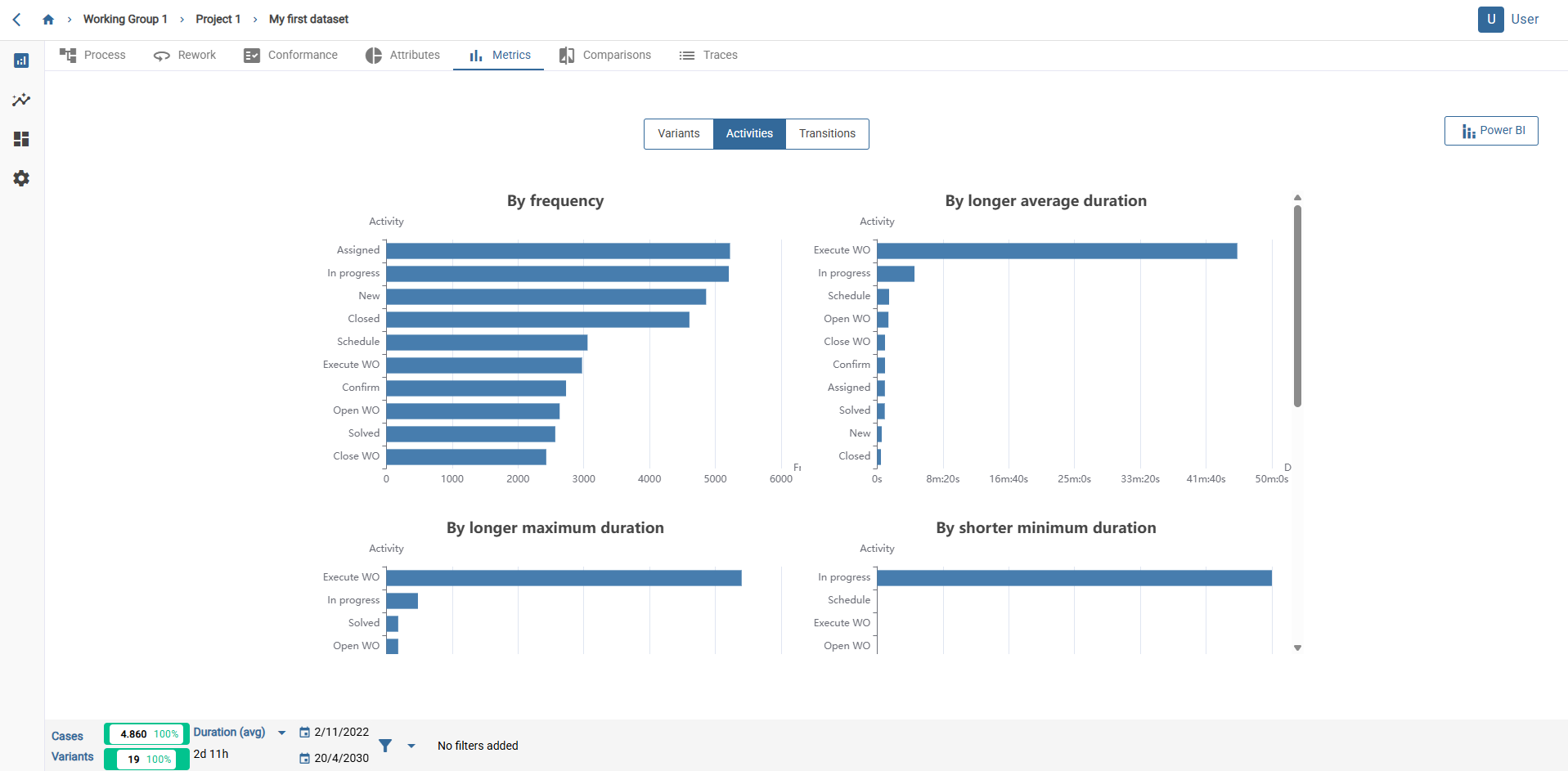Click the Attributes pie chart icon
The width and height of the screenshot is (1568, 771).
374,55
